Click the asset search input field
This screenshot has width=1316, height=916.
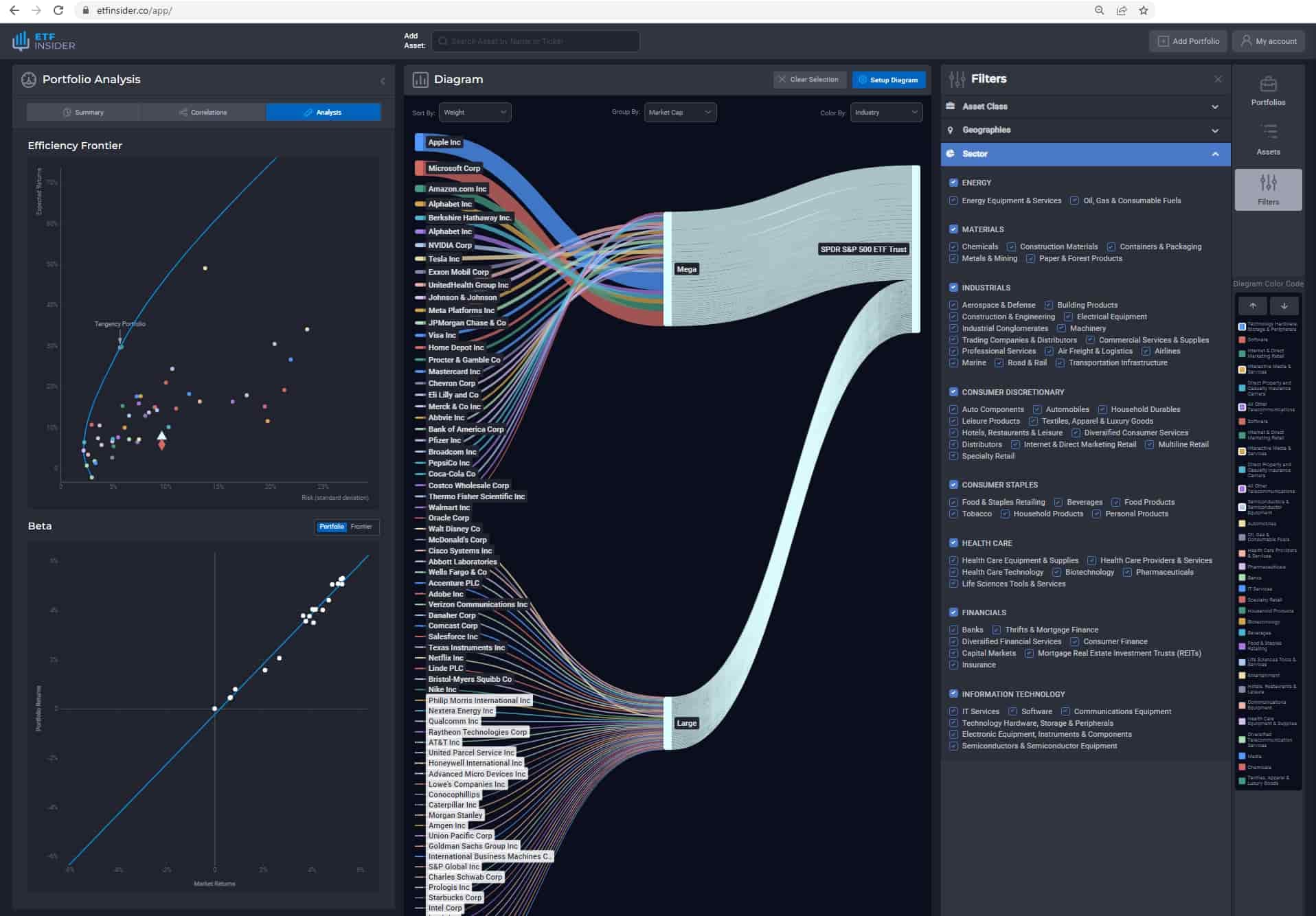[x=536, y=41]
